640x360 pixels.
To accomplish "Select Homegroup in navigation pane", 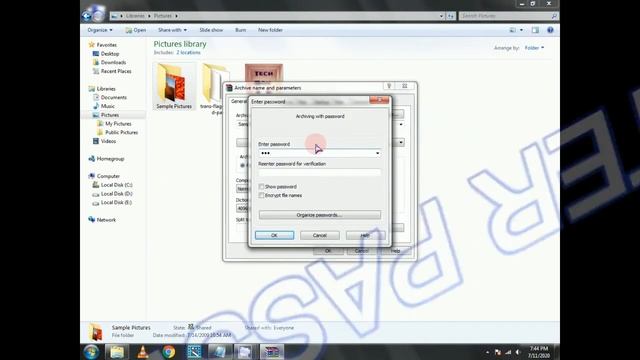I will [x=110, y=159].
